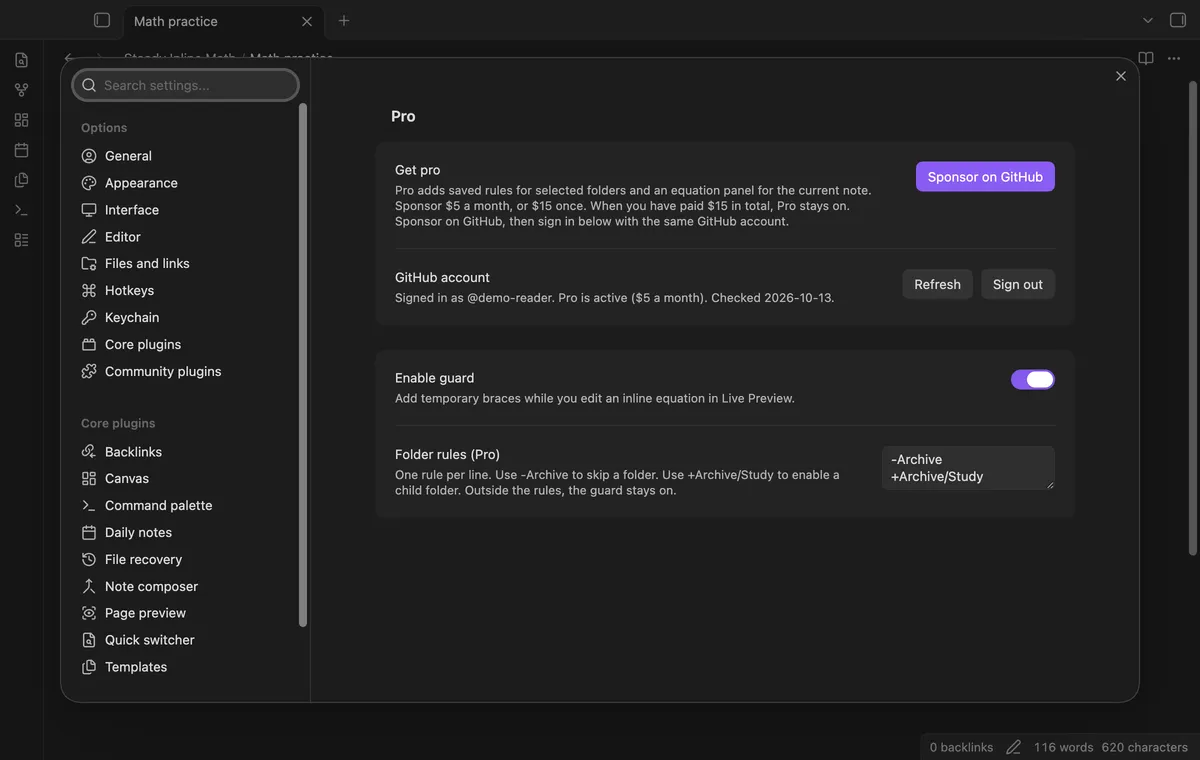The image size is (1200, 760).
Task: Click the Search settings magnifier icon
Action: click(89, 85)
